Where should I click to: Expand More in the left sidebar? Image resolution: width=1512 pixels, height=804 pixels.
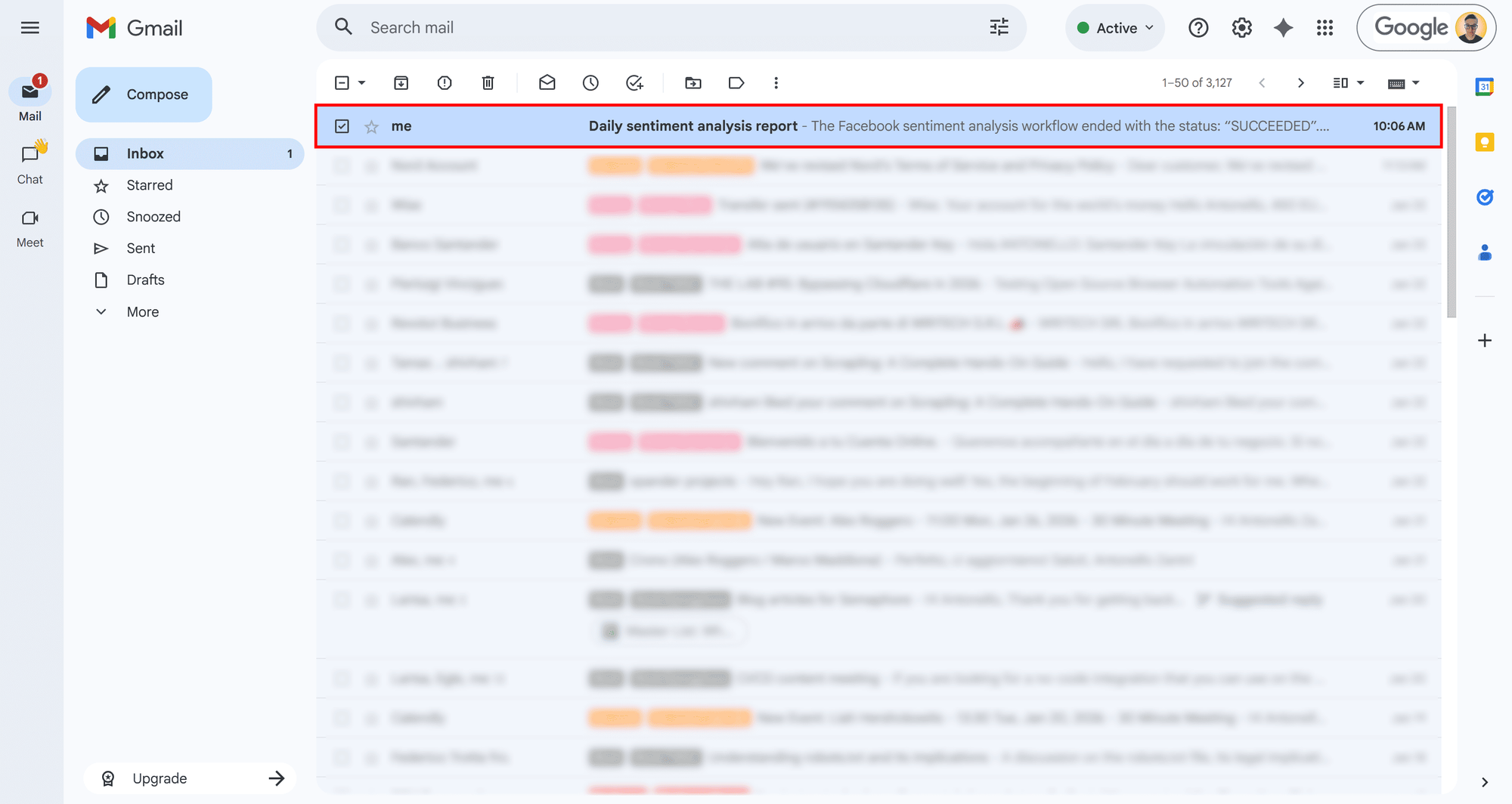tap(142, 311)
